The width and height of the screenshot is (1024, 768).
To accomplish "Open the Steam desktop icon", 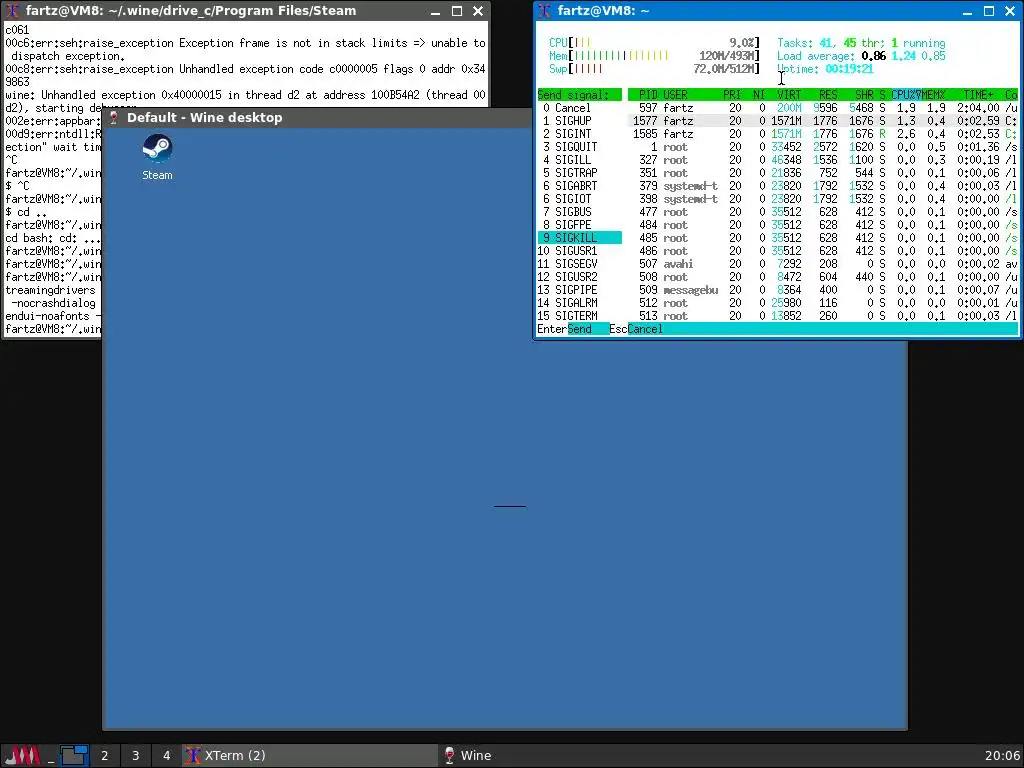I will tap(157, 157).
